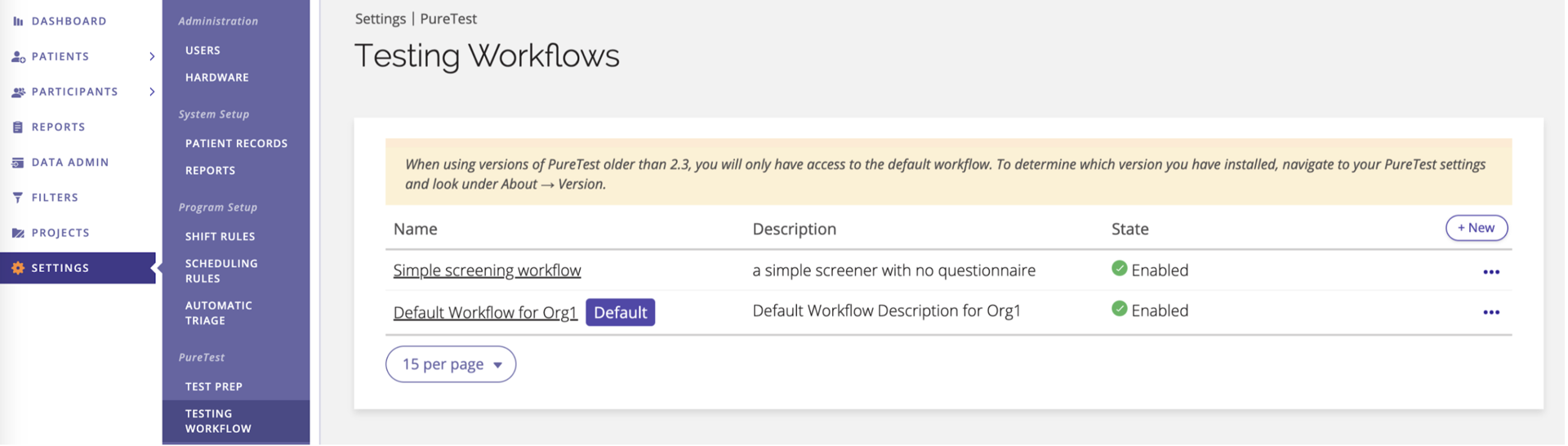The width and height of the screenshot is (1568, 446).
Task: Go to Participants in main navigation
Action: [74, 91]
